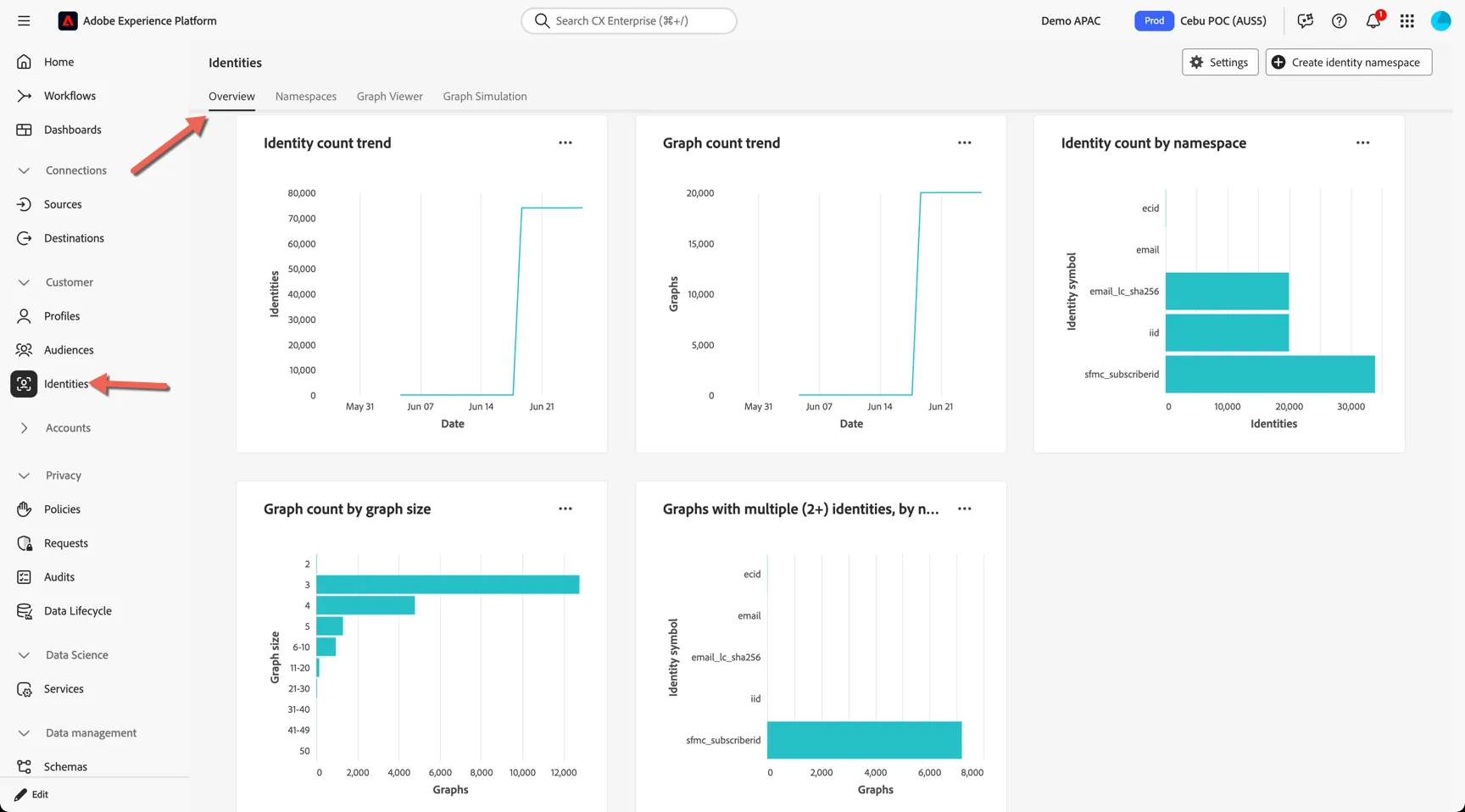Open the hamburger navigation menu
This screenshot has width=1465, height=812.
24,20
